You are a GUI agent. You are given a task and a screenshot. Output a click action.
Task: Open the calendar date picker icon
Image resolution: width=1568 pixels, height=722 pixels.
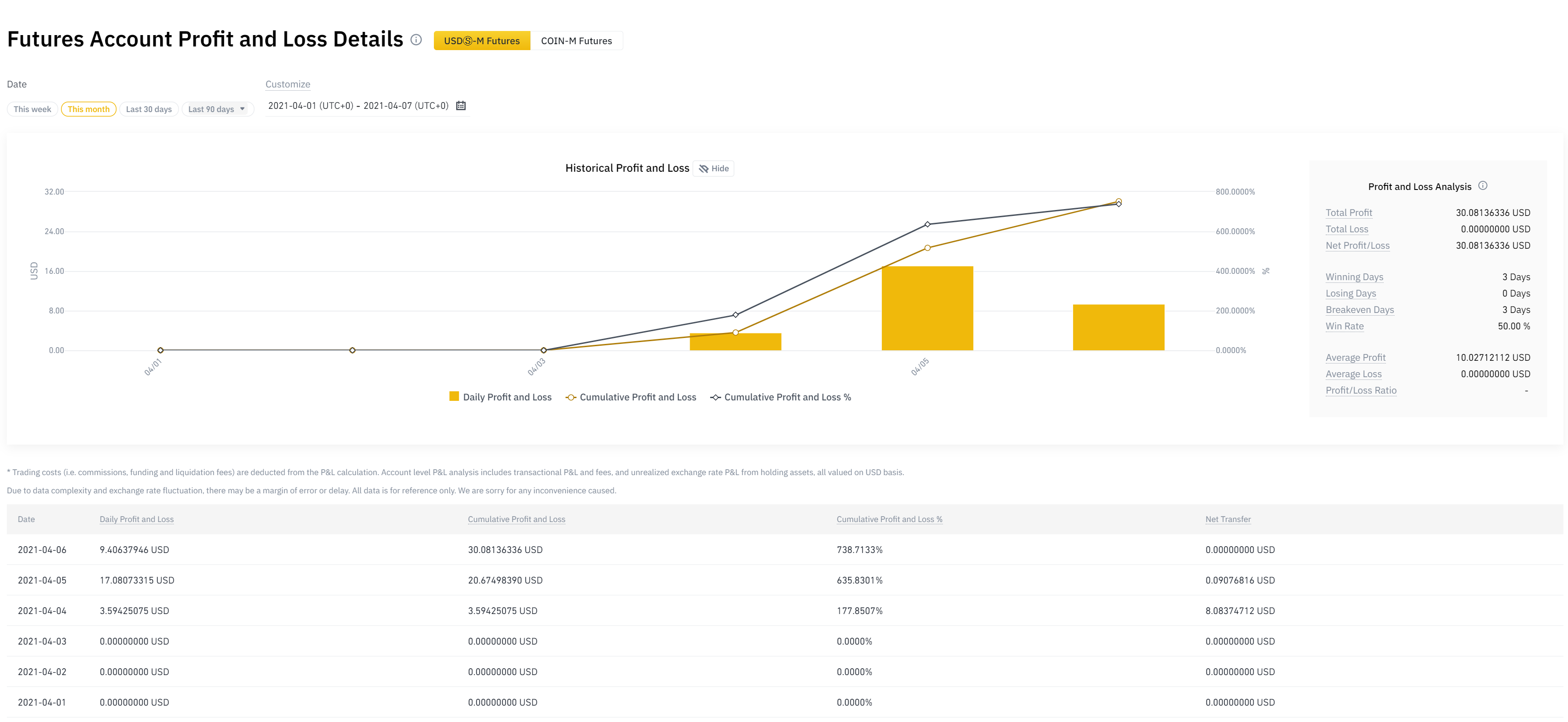(461, 105)
